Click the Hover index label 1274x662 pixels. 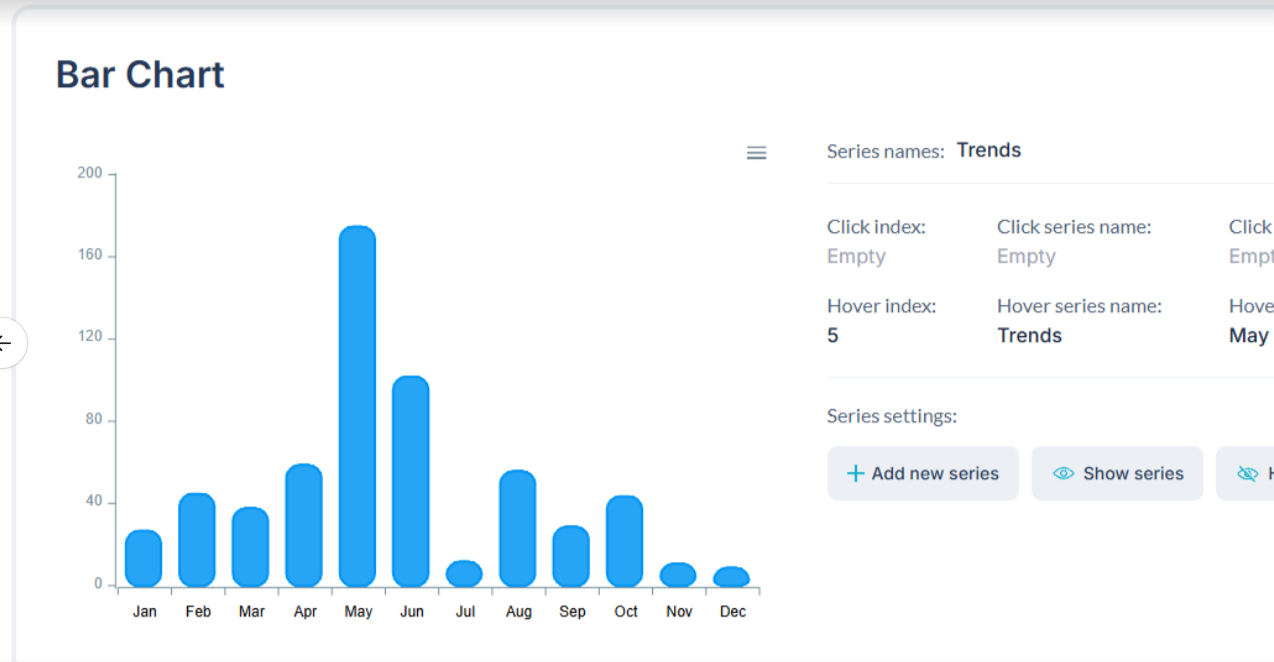pyautogui.click(x=881, y=306)
